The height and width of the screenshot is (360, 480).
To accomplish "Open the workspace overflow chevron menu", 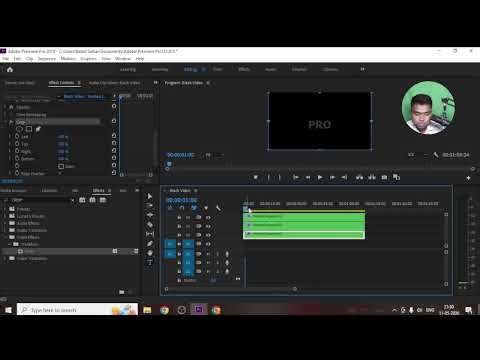I will (363, 69).
